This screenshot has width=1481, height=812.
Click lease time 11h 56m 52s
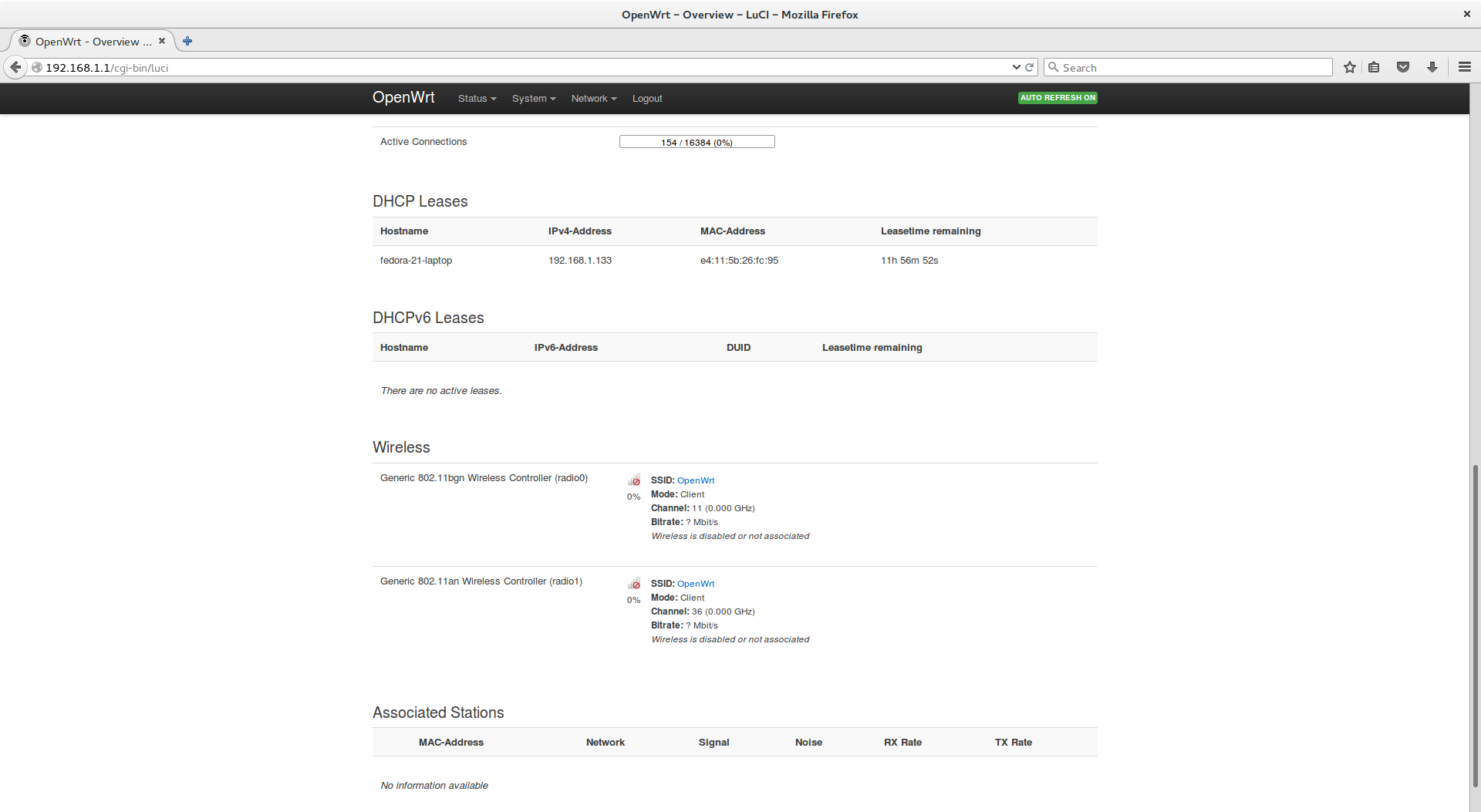[909, 261]
